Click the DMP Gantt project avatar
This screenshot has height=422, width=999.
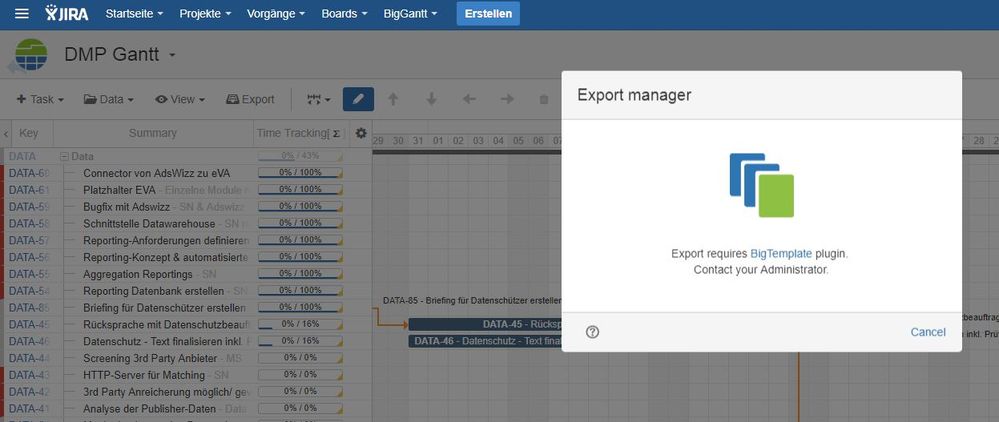pyautogui.click(x=31, y=55)
